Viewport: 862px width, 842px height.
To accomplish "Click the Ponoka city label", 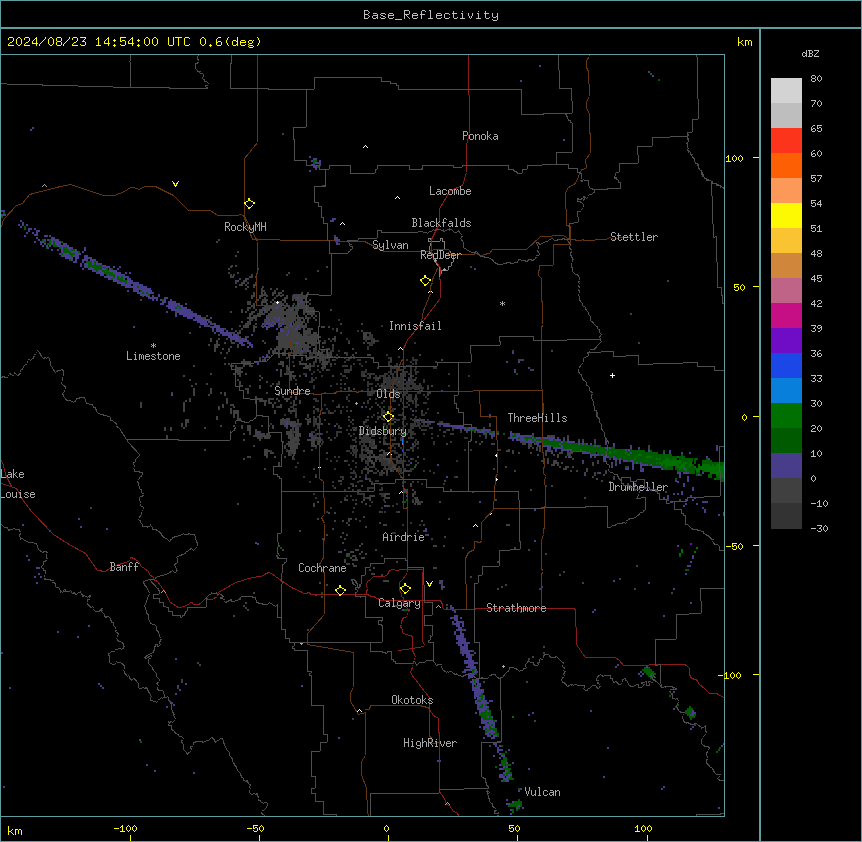I will click(x=480, y=136).
